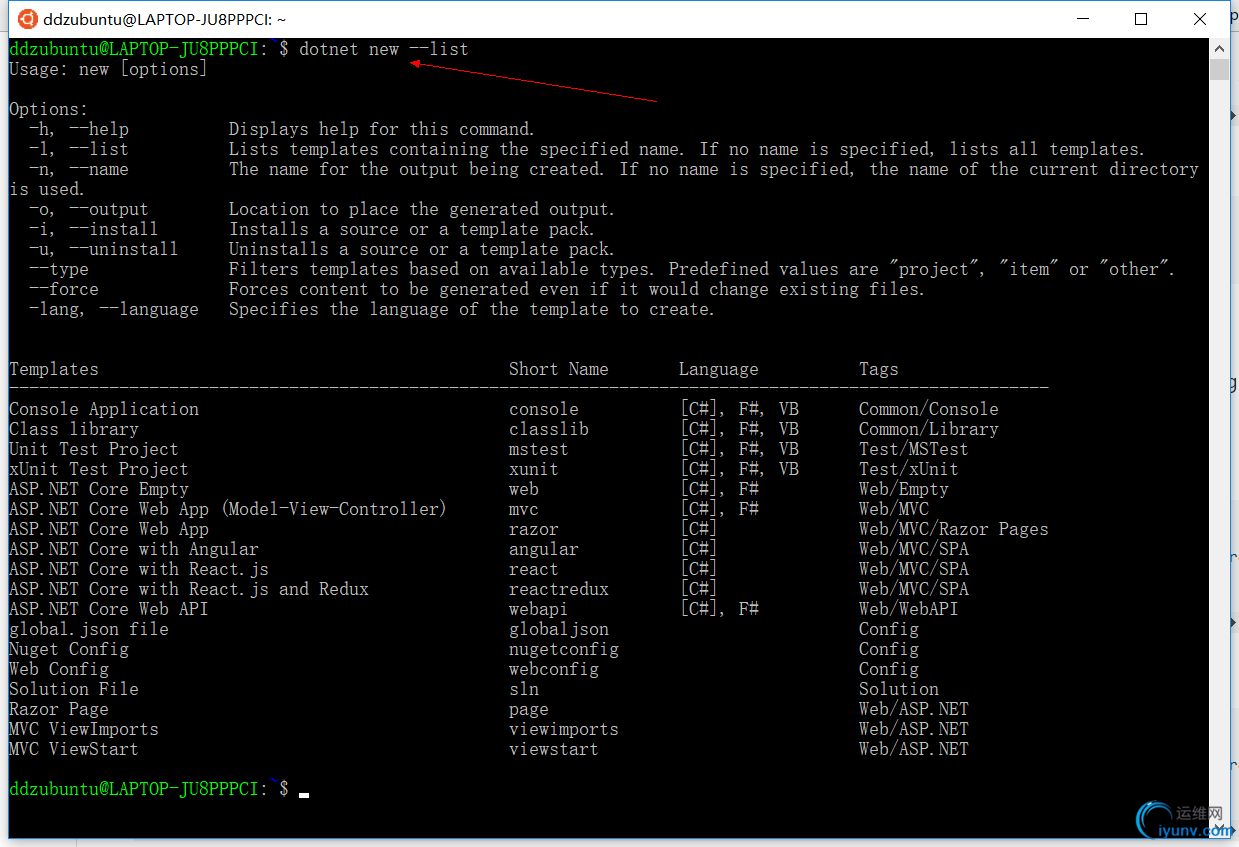This screenshot has height=847, width=1239.
Task: Click 'Web Config' template name
Action: pos(59,669)
